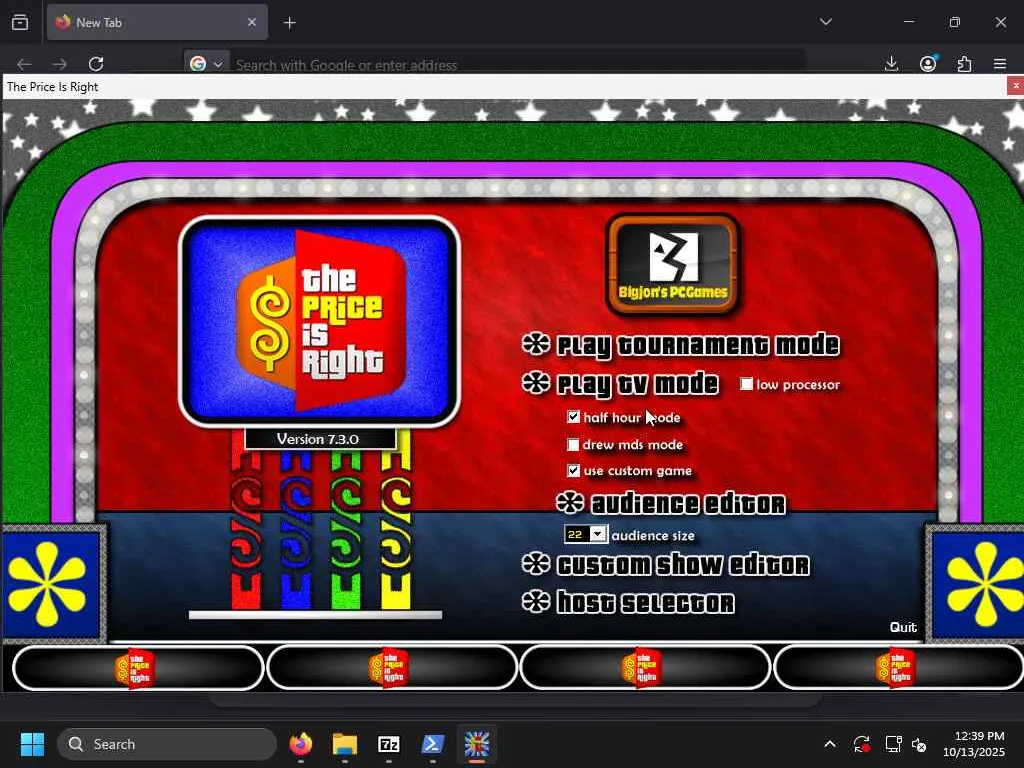Click the audience size value 22

575,534
